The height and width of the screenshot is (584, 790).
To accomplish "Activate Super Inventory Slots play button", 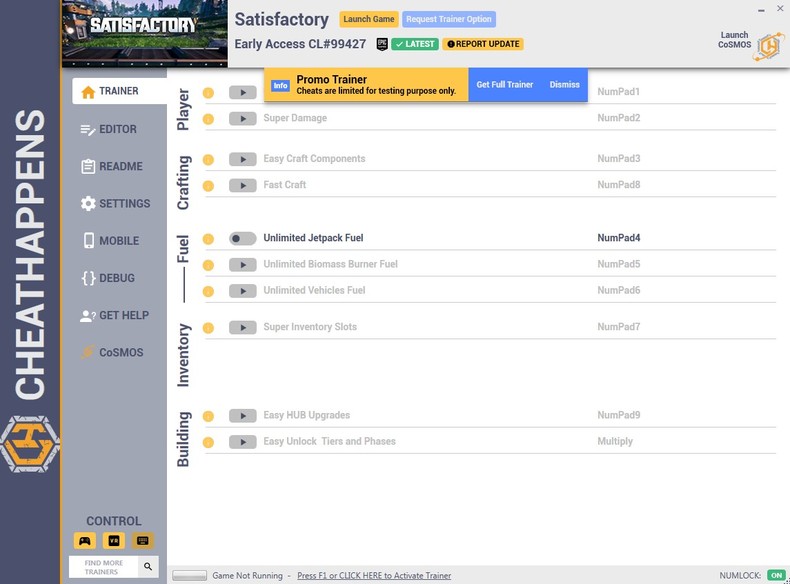I will point(242,328).
